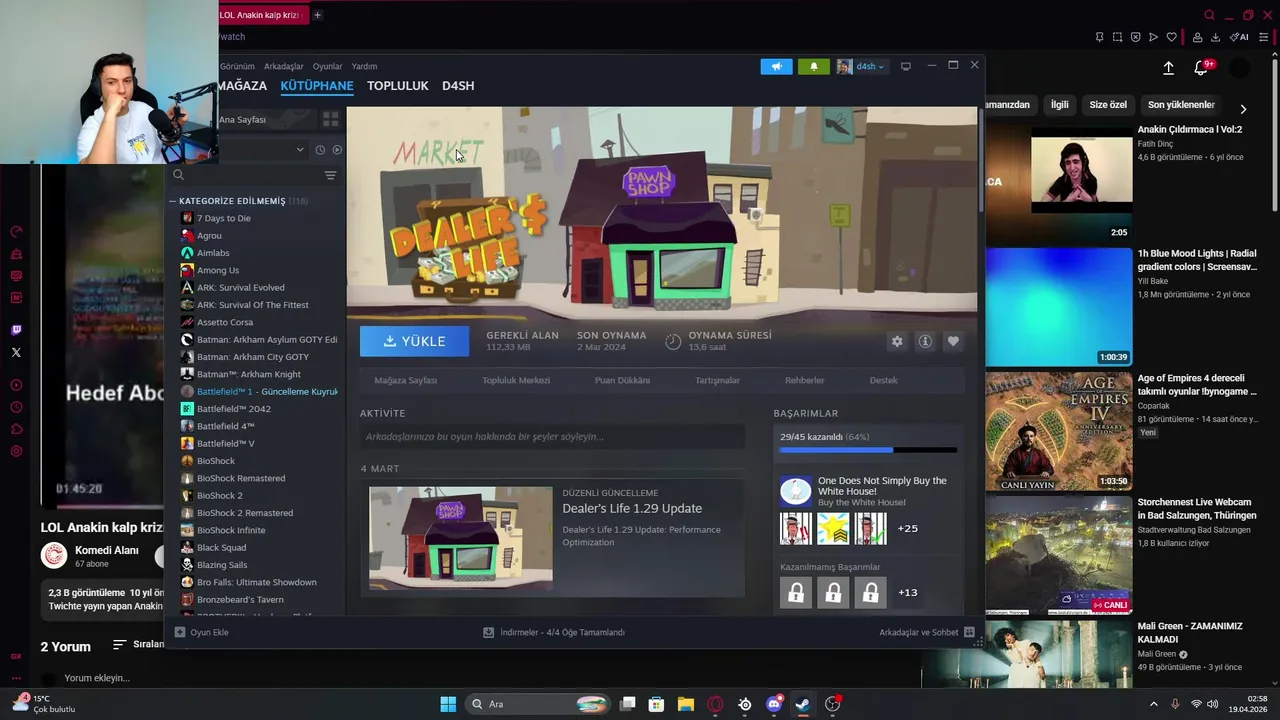Open the +25 earned achievements
This screenshot has width=1280, height=720.
(908, 528)
